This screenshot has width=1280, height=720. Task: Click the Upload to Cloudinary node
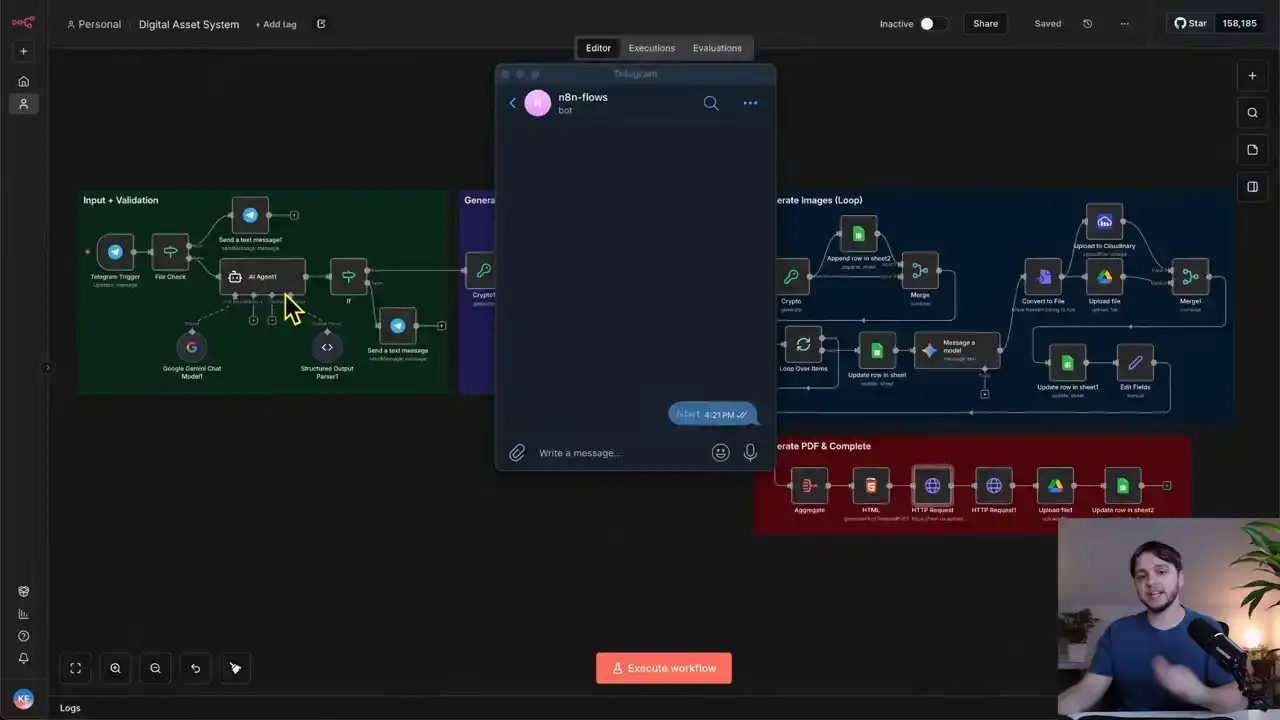tap(1104, 222)
